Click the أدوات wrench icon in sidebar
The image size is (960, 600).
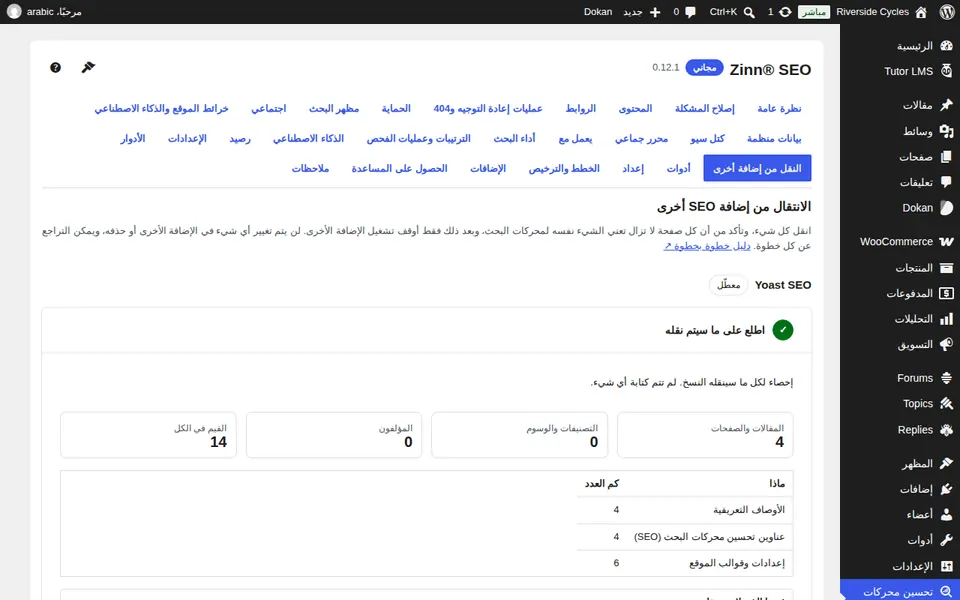click(947, 541)
